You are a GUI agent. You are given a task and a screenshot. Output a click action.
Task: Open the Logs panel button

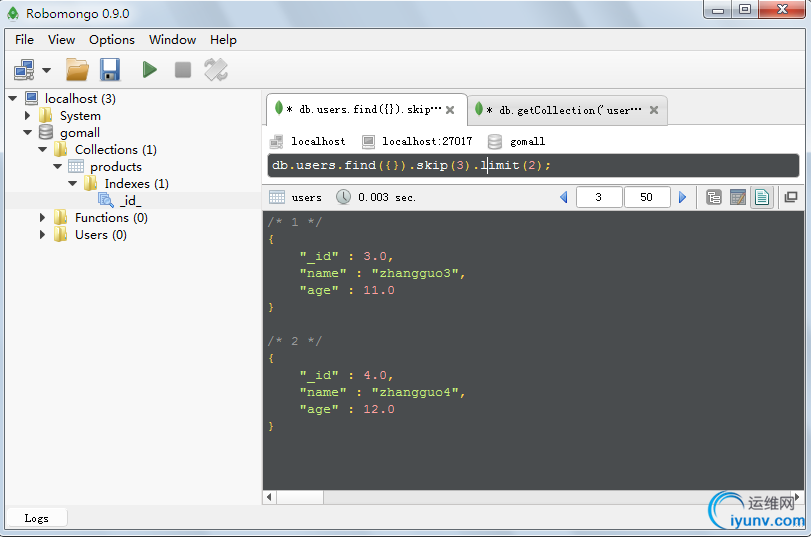[x=36, y=518]
